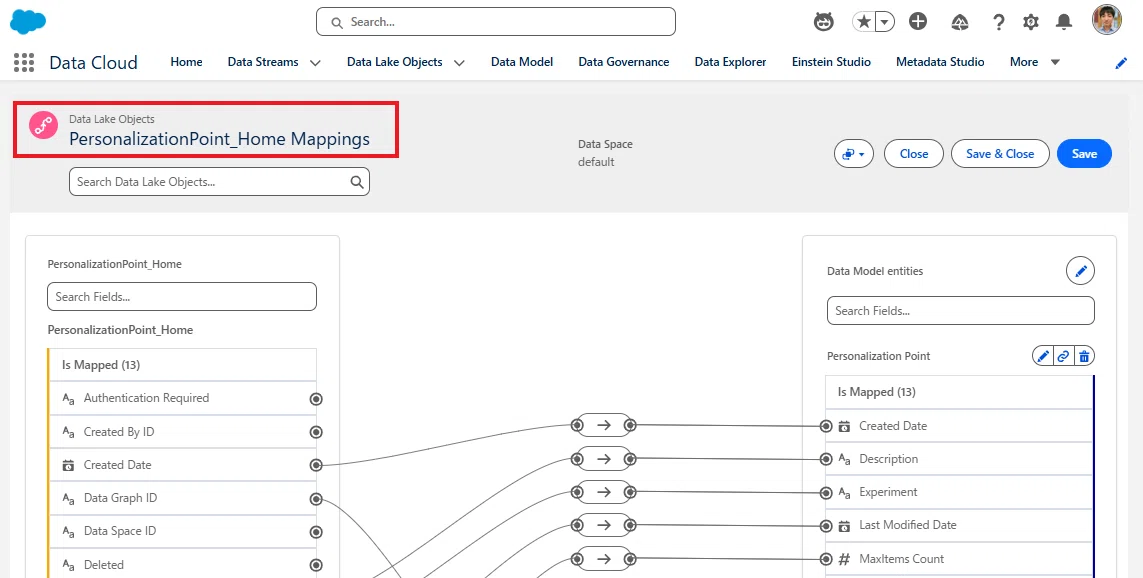The width and height of the screenshot is (1143, 578).
Task: Click the Authentication Required field connector dot
Action: pos(316,399)
